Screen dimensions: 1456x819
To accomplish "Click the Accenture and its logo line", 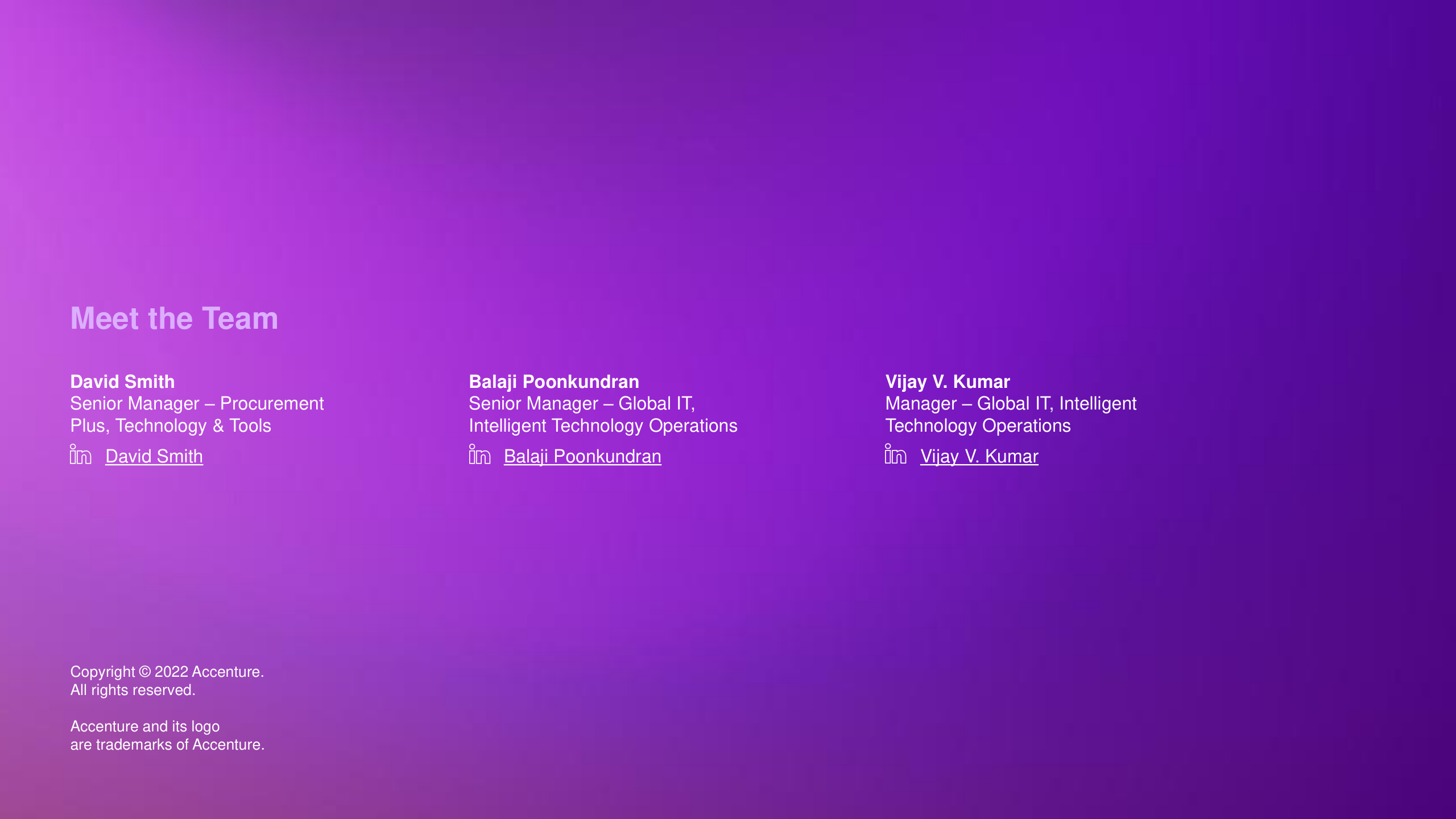I will 144,726.
